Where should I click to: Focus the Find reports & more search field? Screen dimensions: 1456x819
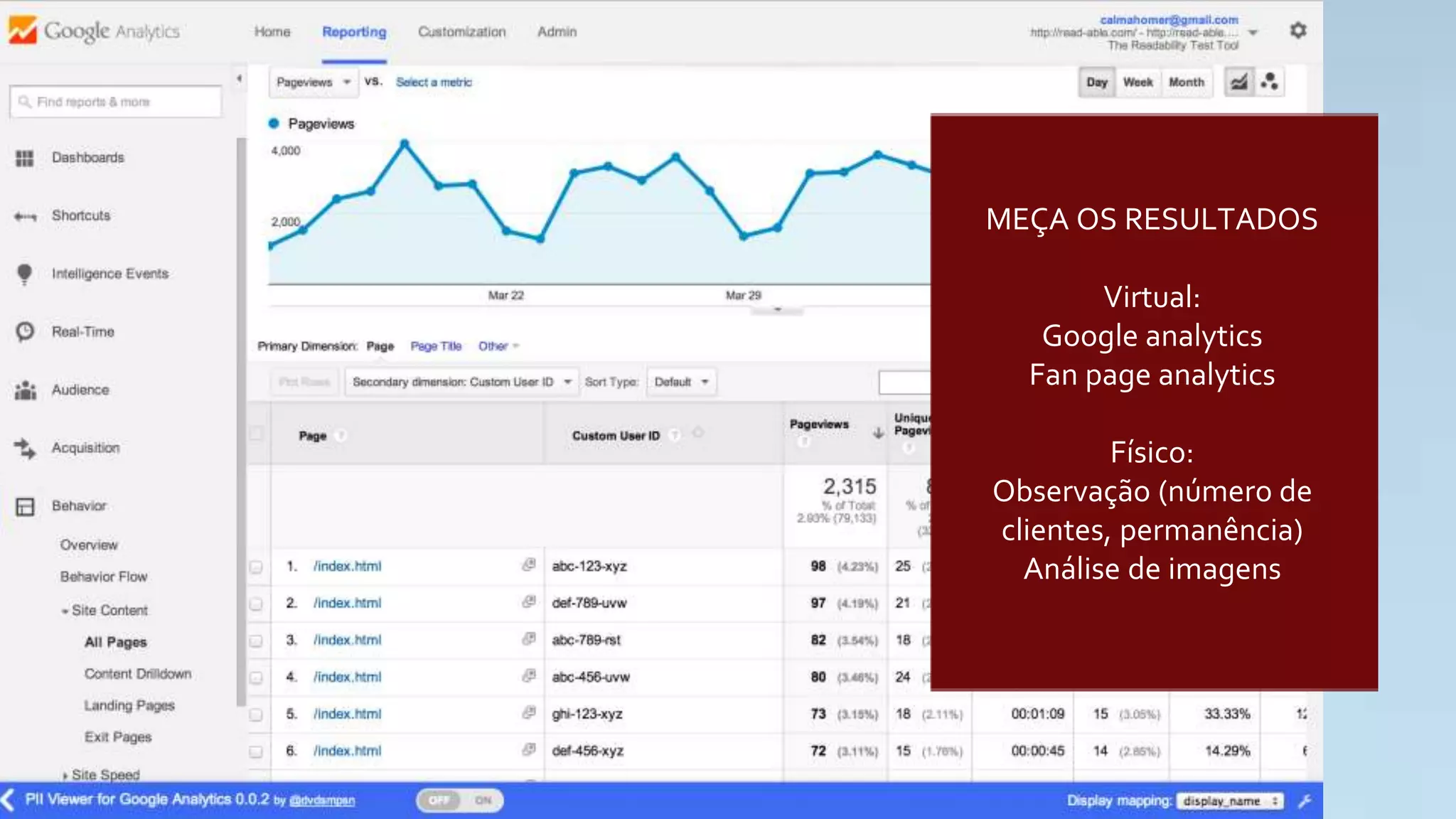pyautogui.click(x=115, y=102)
